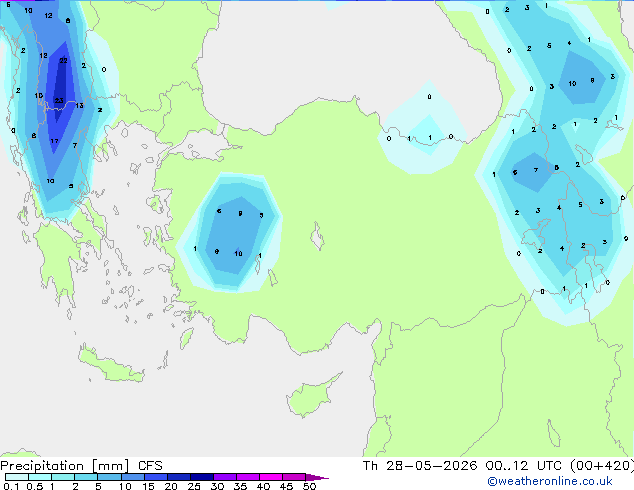Screen dimensions: 634x490
Task: Pick the 45–50 mm legend color swatch
Action: pyautogui.click(x=294, y=477)
